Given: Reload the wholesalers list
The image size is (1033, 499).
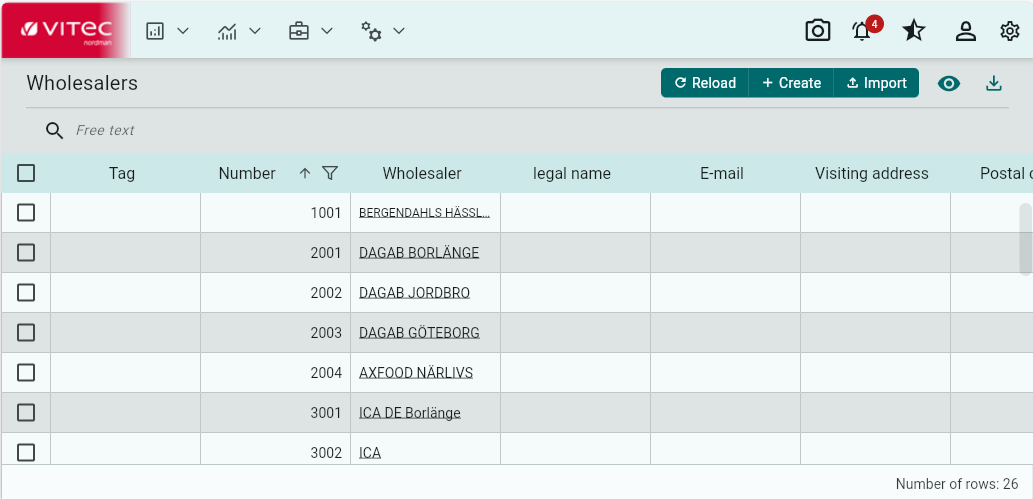Looking at the screenshot, I should [705, 83].
